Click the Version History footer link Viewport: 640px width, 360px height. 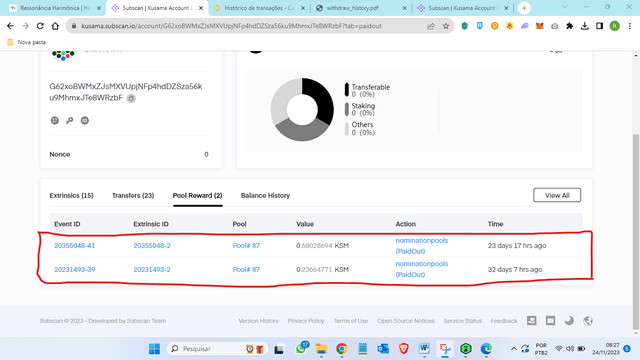[258, 321]
